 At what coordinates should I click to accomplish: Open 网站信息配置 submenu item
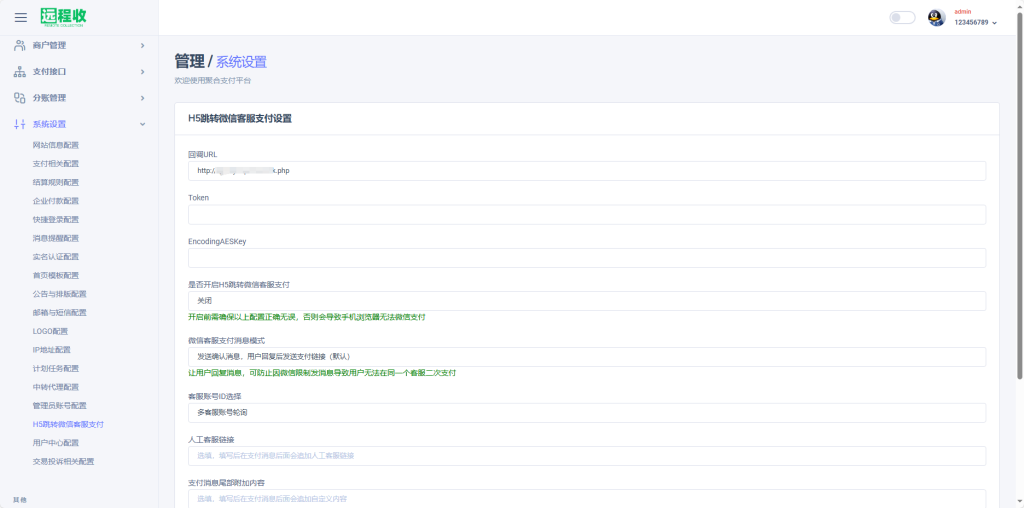pyautogui.click(x=56, y=145)
